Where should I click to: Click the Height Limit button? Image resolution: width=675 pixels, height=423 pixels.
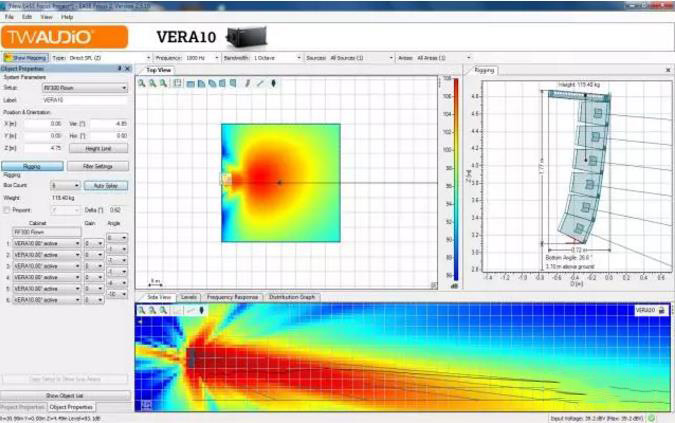[x=99, y=148]
